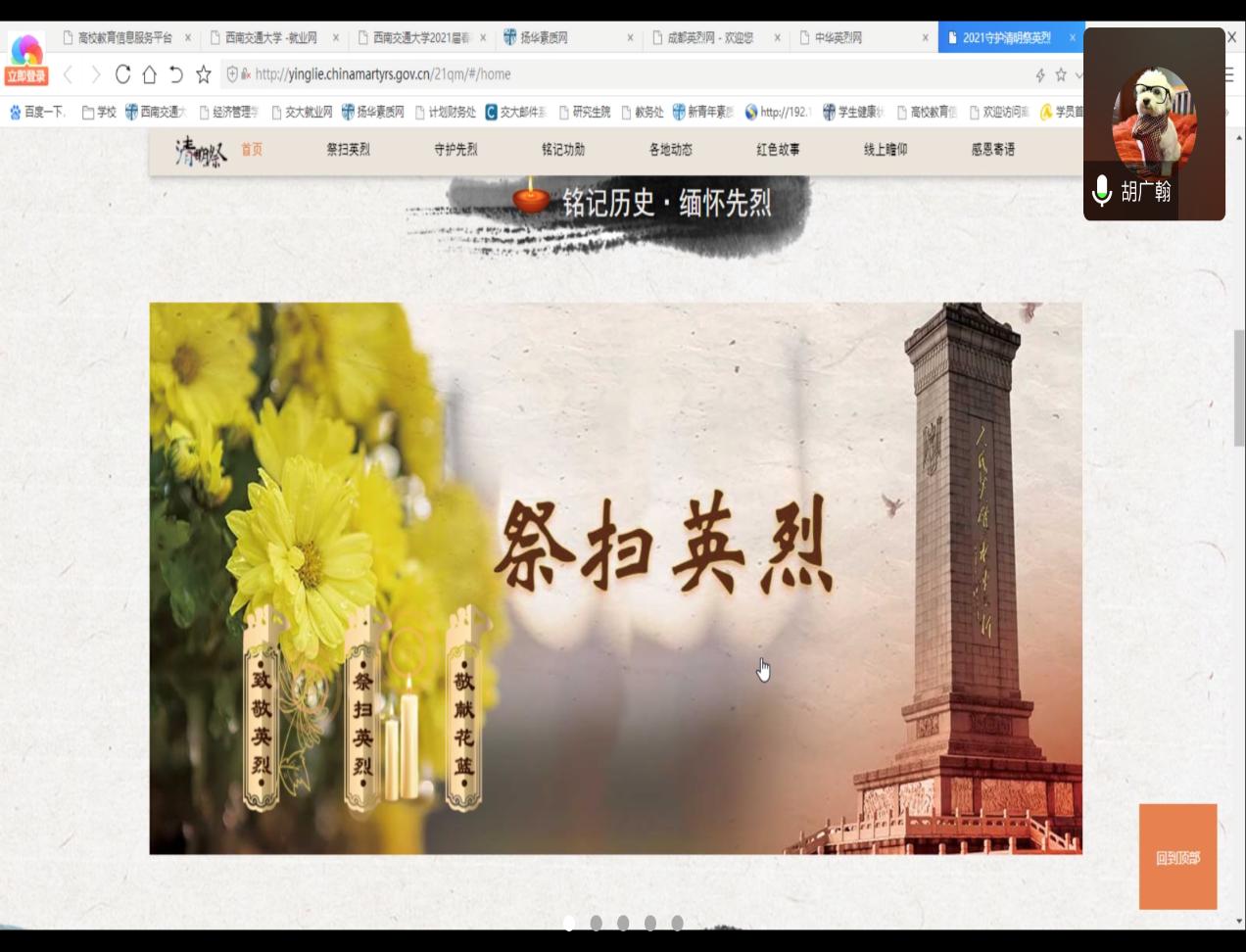Bookmark this page with the star icon

[203, 74]
